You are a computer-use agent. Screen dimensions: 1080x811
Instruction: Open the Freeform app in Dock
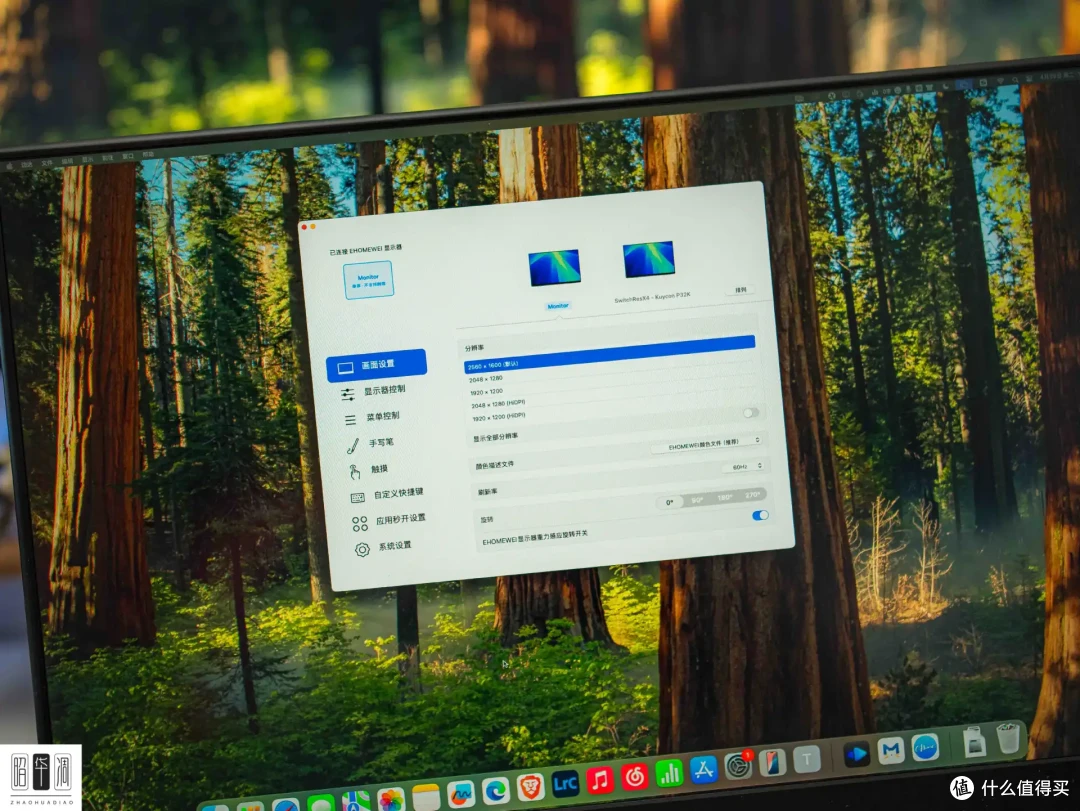pos(460,794)
